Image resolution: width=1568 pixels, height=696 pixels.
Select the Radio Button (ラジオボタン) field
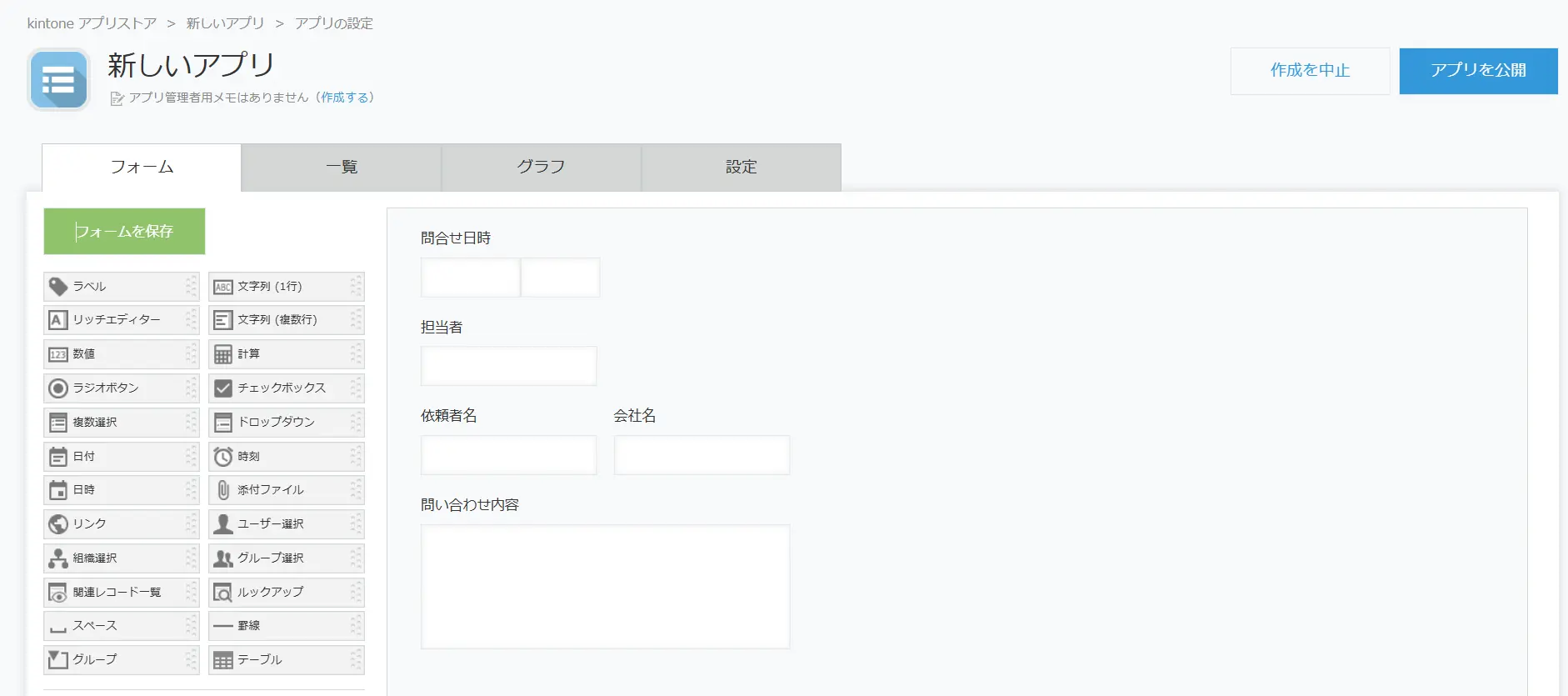tap(121, 388)
